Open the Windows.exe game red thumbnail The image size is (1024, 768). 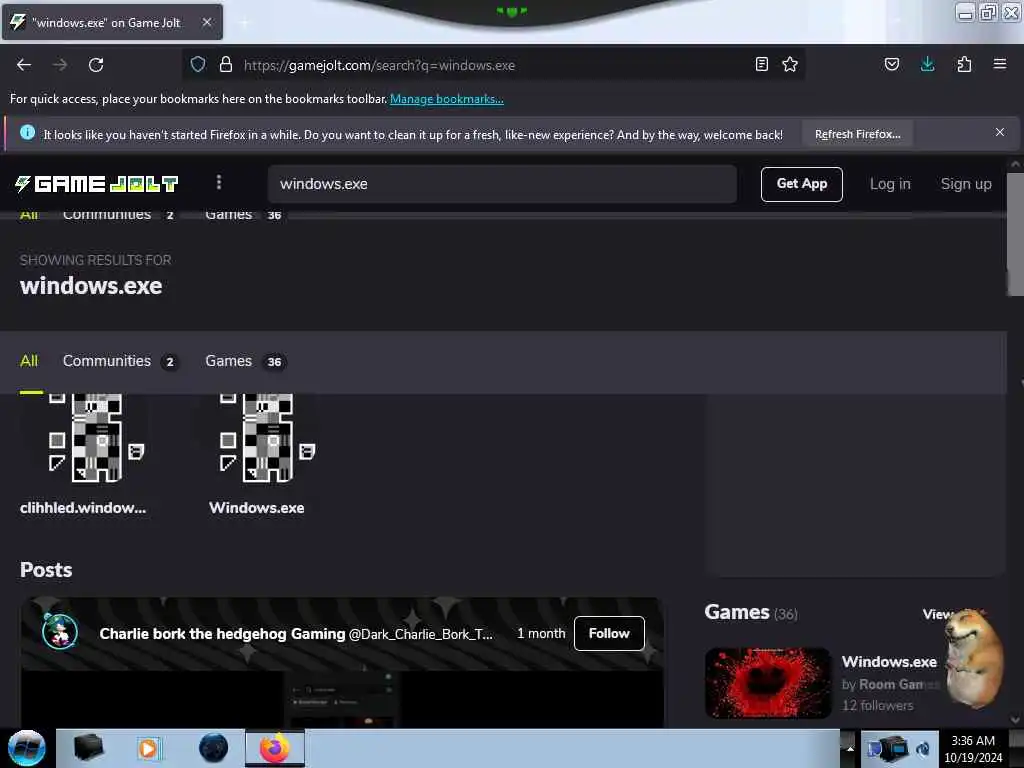click(768, 683)
